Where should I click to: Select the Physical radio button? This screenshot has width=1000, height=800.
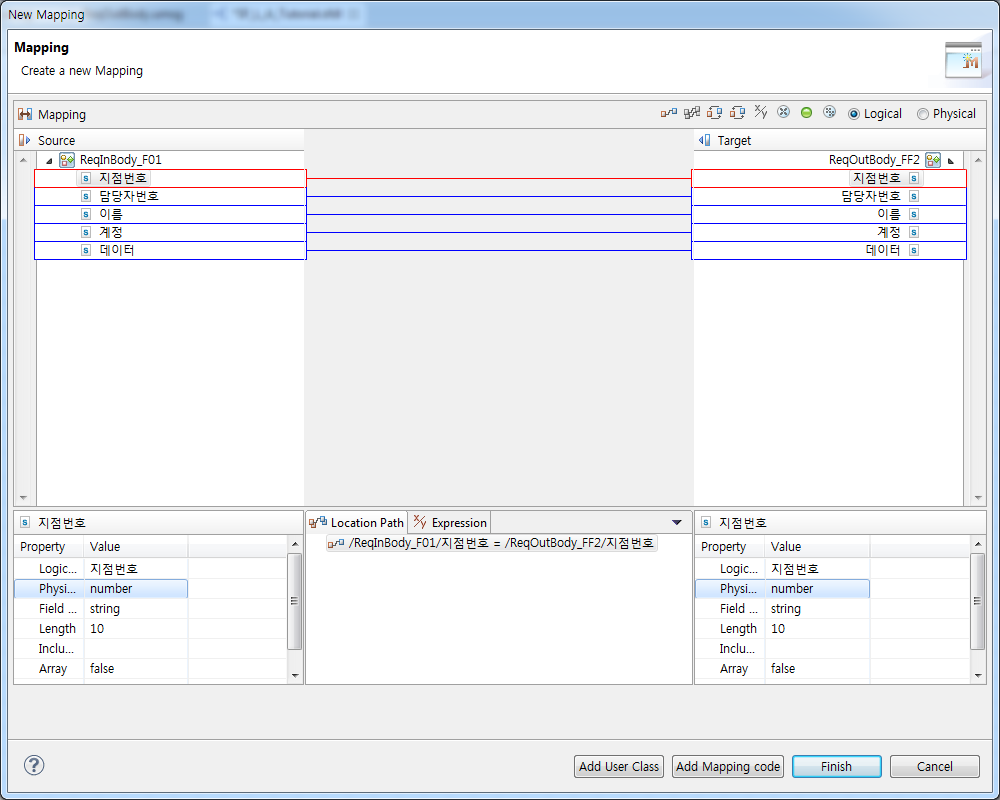[922, 113]
